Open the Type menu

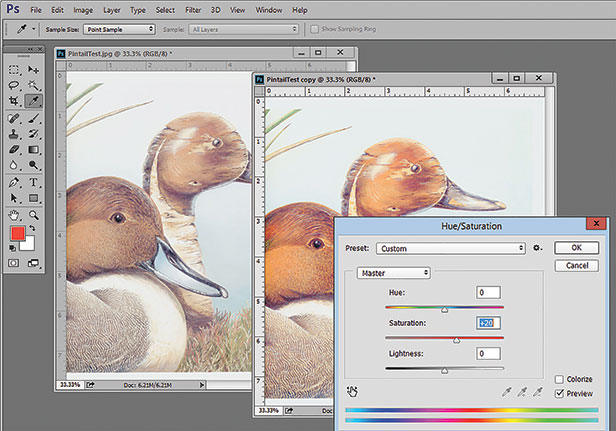pos(138,10)
